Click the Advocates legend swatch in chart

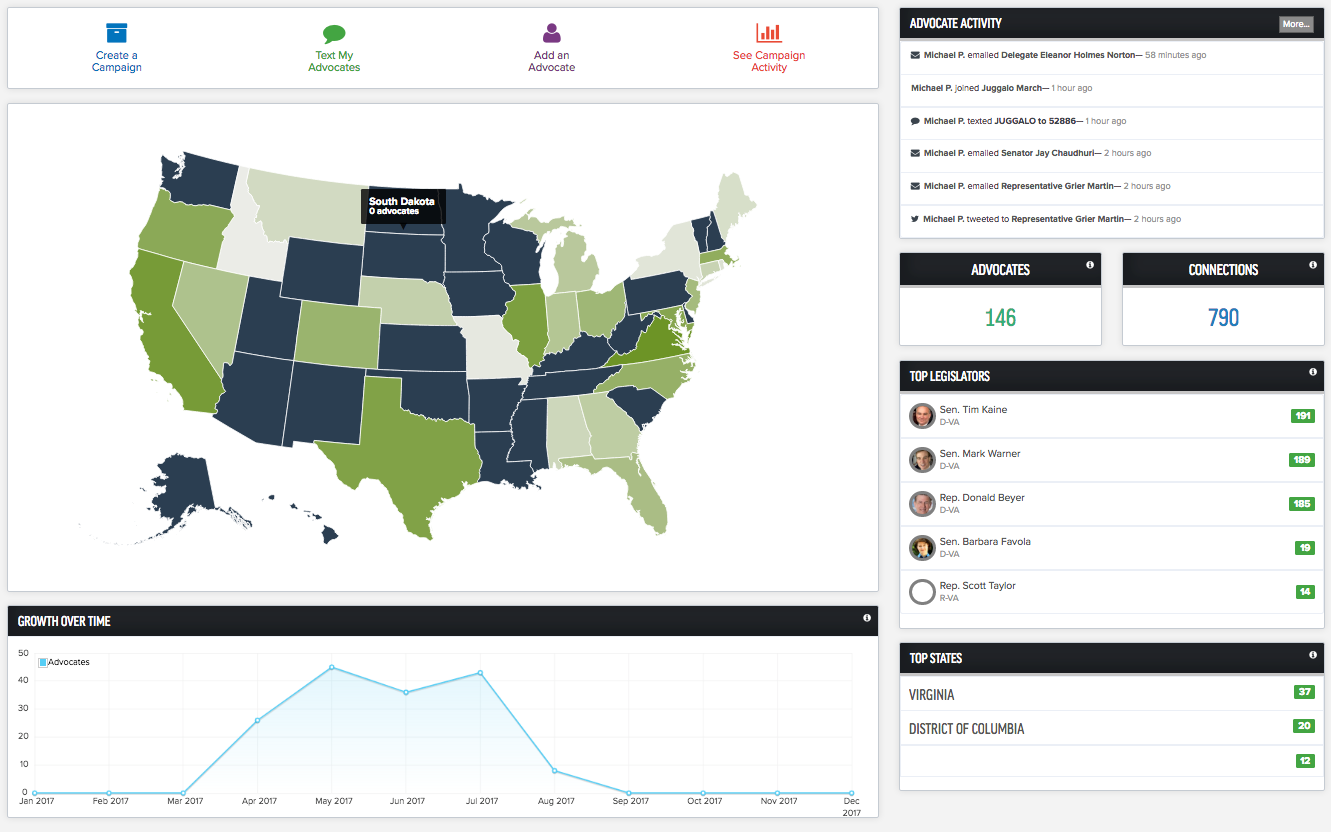[x=43, y=663]
